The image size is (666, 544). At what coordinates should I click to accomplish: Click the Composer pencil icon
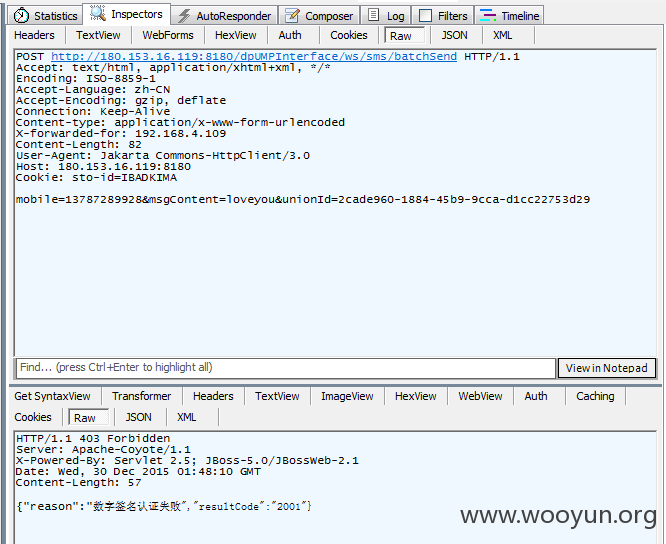(x=292, y=16)
